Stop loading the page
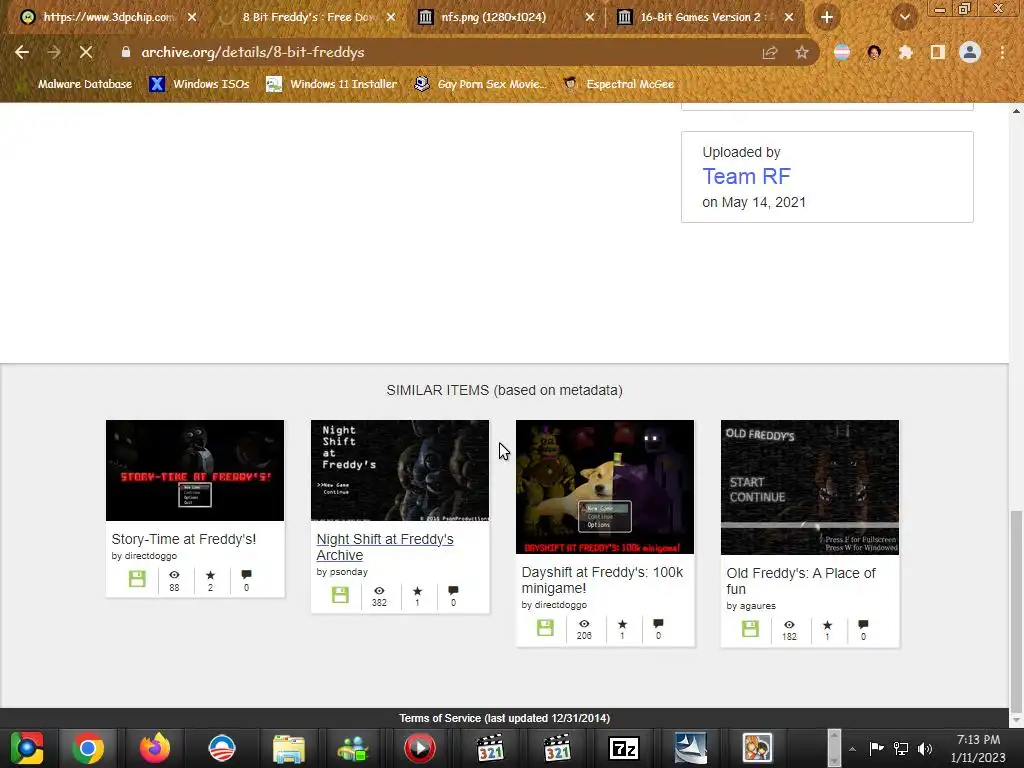The image size is (1024, 768). pos(86,52)
